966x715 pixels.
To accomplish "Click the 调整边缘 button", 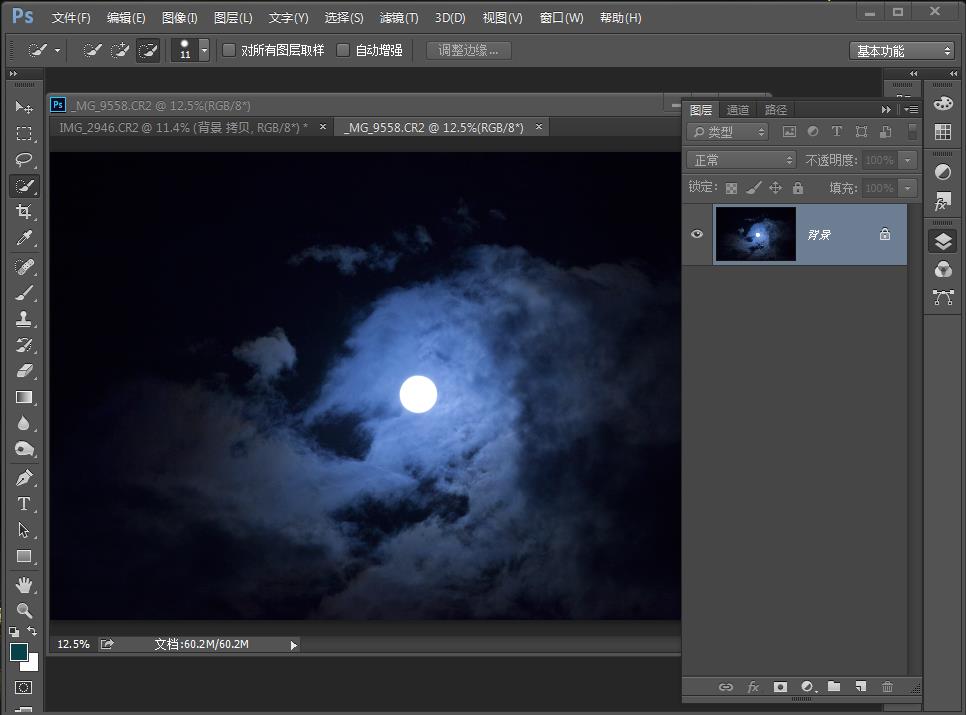I will click(x=468, y=50).
